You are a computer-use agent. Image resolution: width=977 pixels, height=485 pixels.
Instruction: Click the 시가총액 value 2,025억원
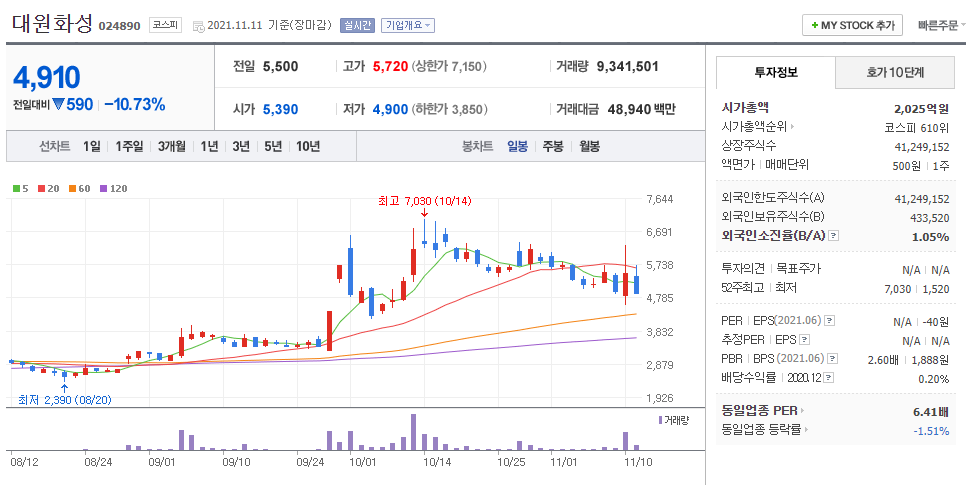pyautogui.click(x=921, y=108)
